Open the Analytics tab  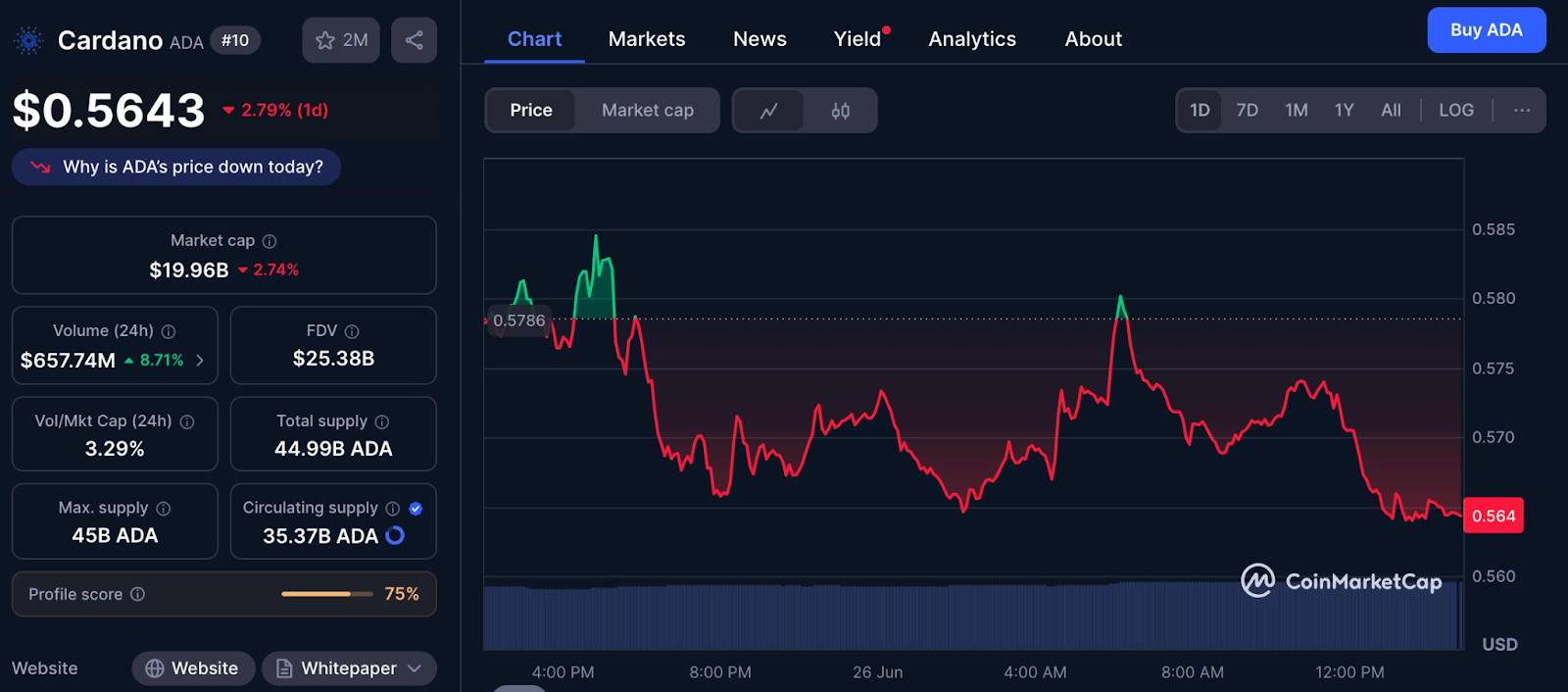(x=972, y=39)
